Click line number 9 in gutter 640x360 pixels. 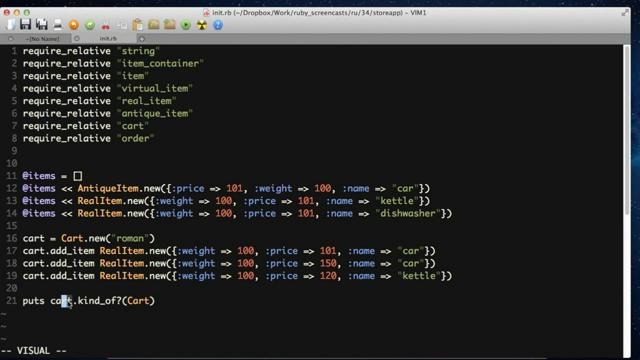pos(14,151)
